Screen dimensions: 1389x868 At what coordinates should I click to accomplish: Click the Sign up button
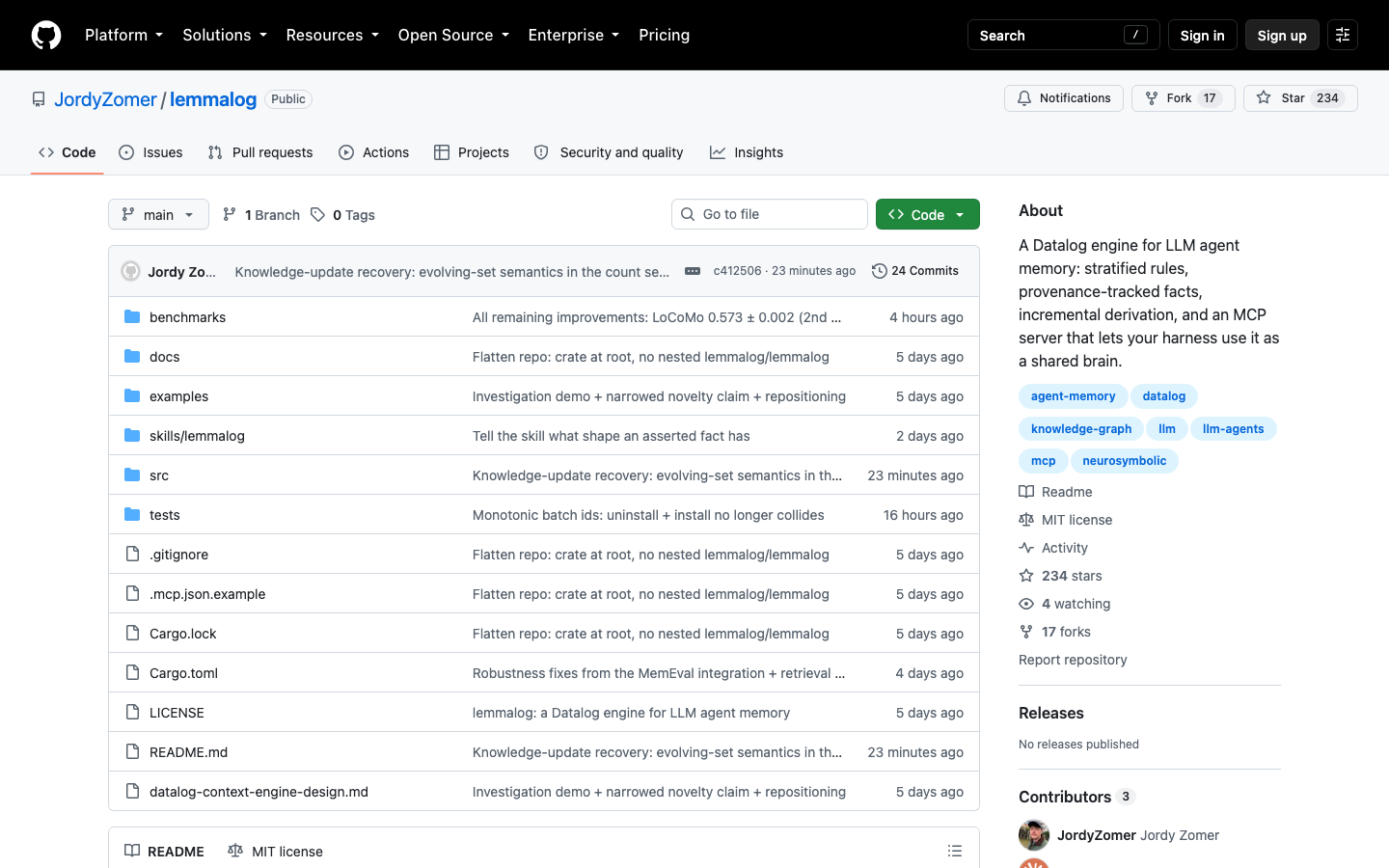1282,35
